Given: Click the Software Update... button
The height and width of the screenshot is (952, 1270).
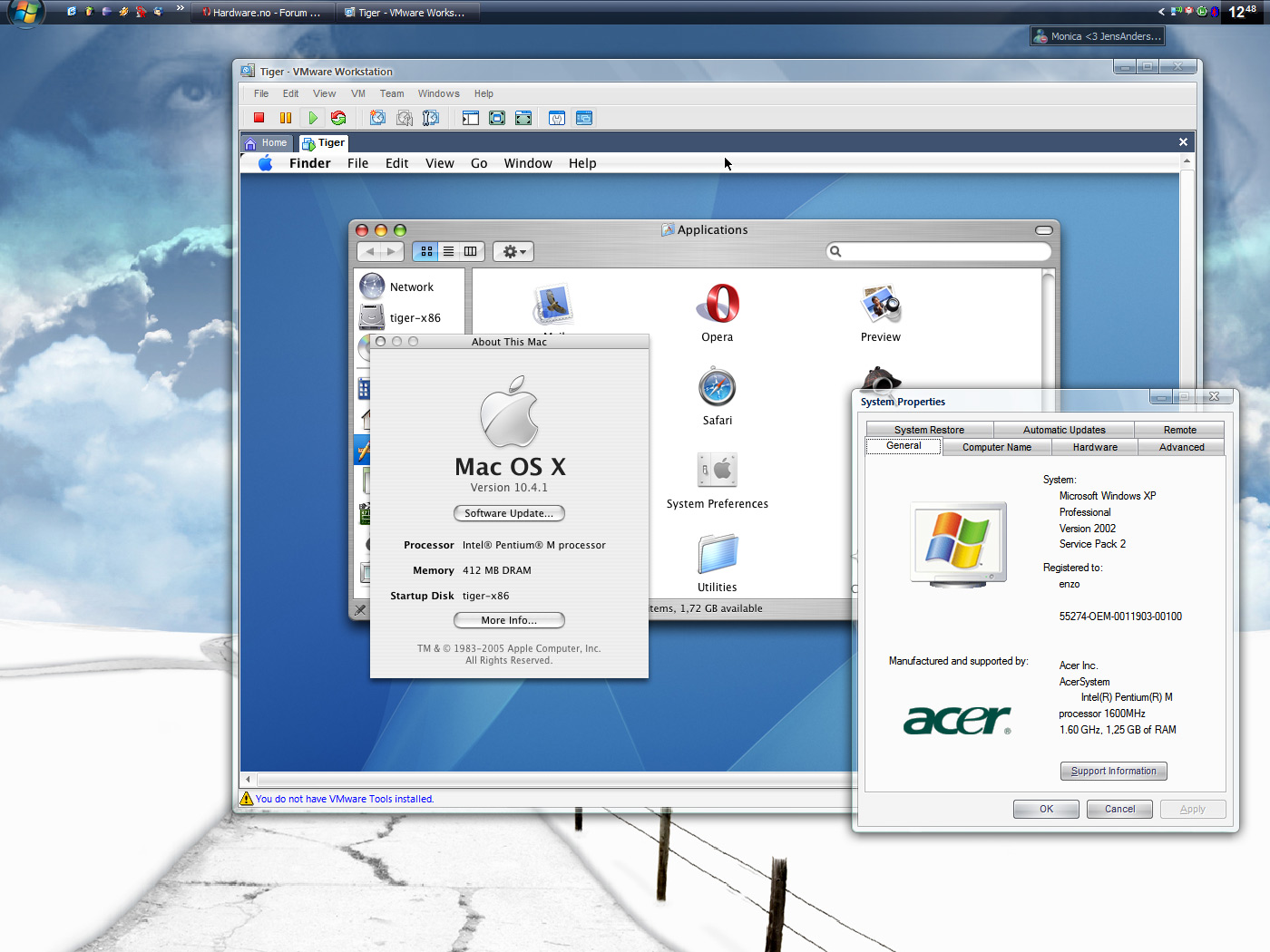Looking at the screenshot, I should (x=509, y=513).
